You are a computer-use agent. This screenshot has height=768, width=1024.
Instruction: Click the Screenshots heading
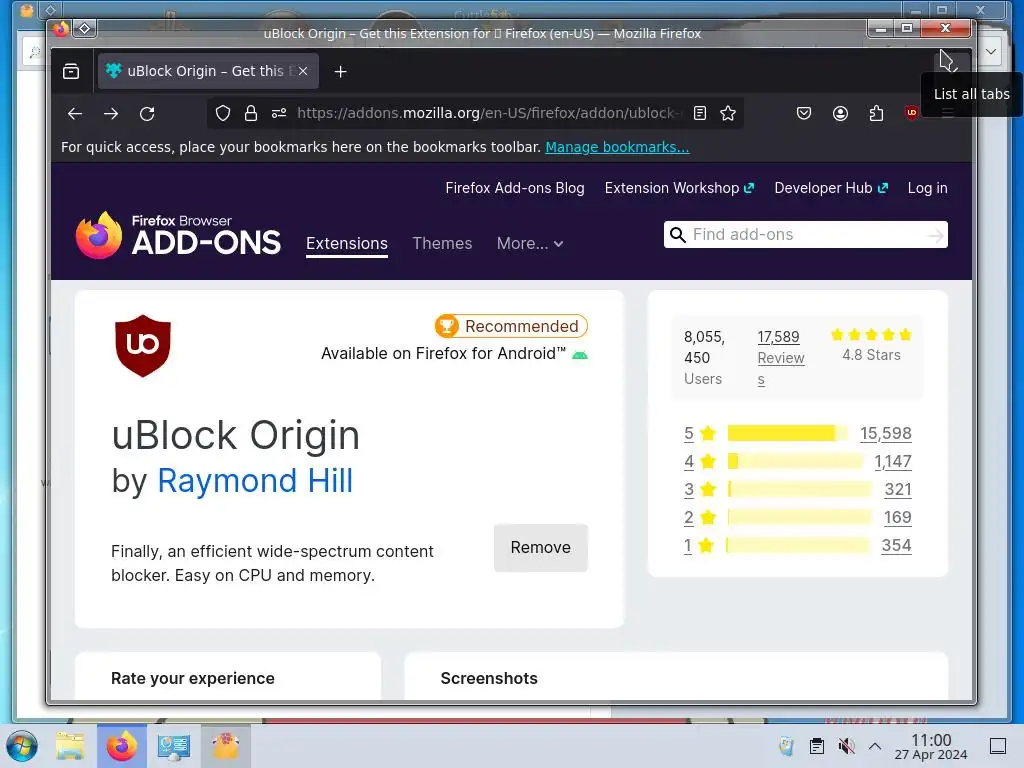489,679
